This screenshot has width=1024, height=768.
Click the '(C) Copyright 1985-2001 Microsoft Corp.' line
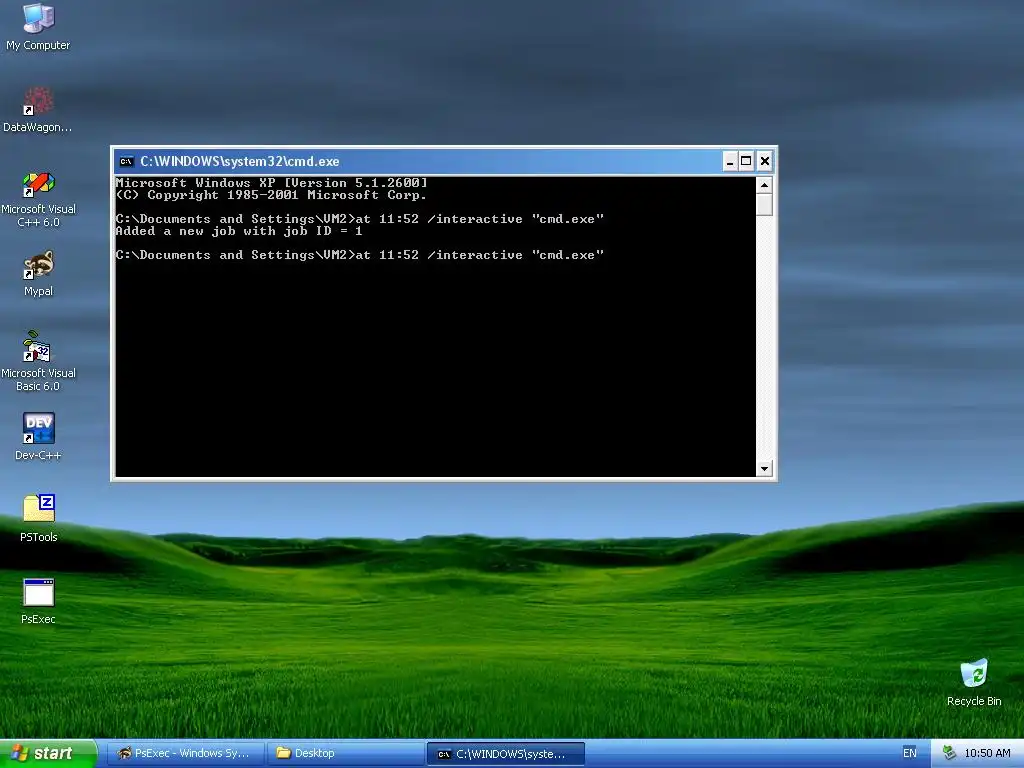271,195
